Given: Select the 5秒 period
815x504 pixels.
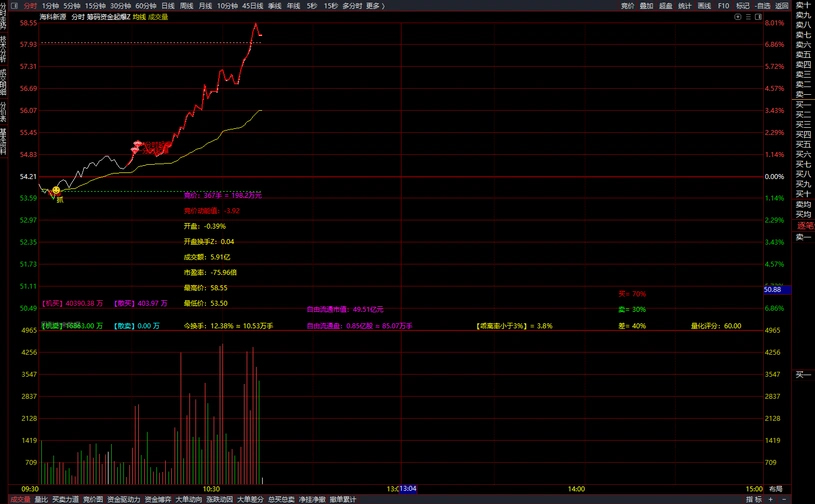Looking at the screenshot, I should 312,6.
